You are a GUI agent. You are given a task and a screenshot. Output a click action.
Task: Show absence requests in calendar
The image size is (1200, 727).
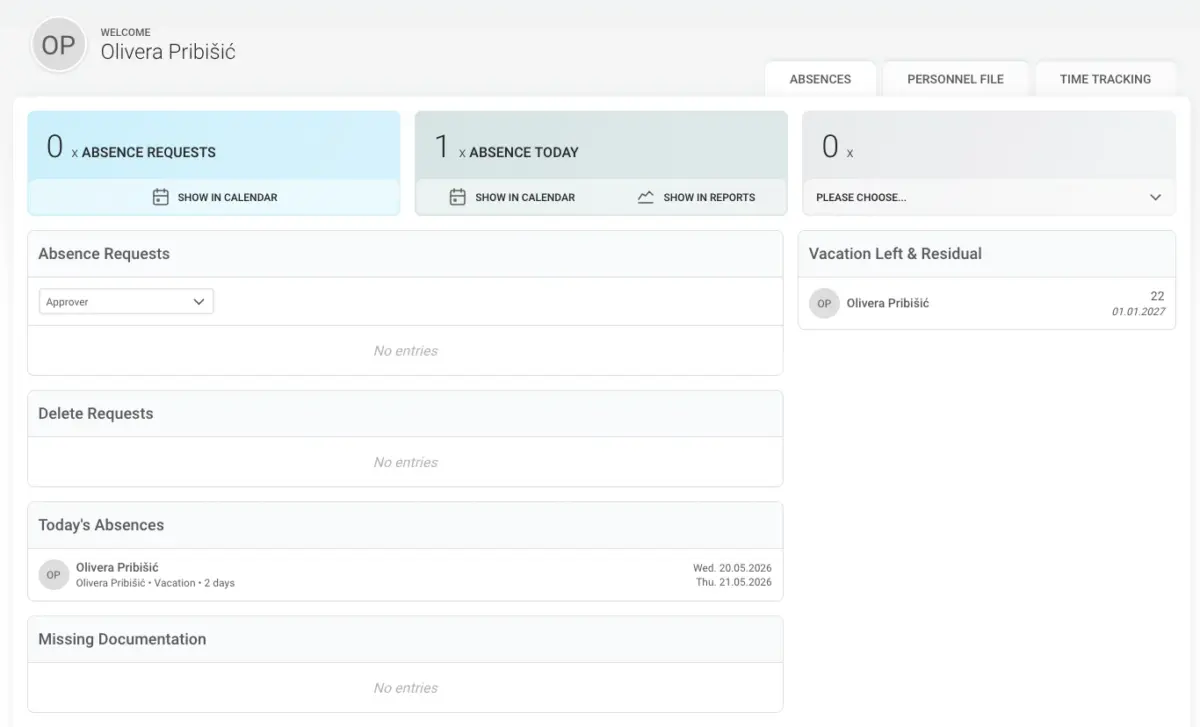[x=215, y=197]
